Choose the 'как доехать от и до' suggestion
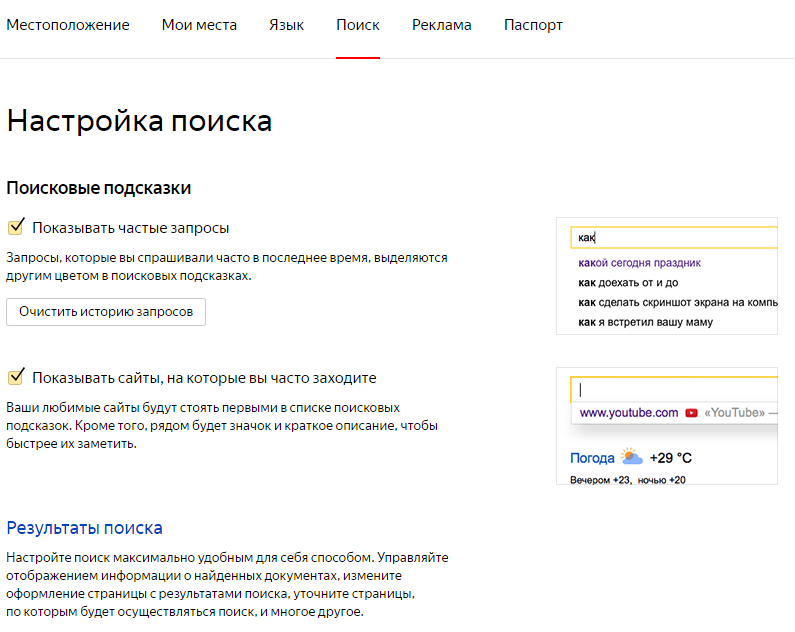This screenshot has width=795, height=632. coord(628,283)
